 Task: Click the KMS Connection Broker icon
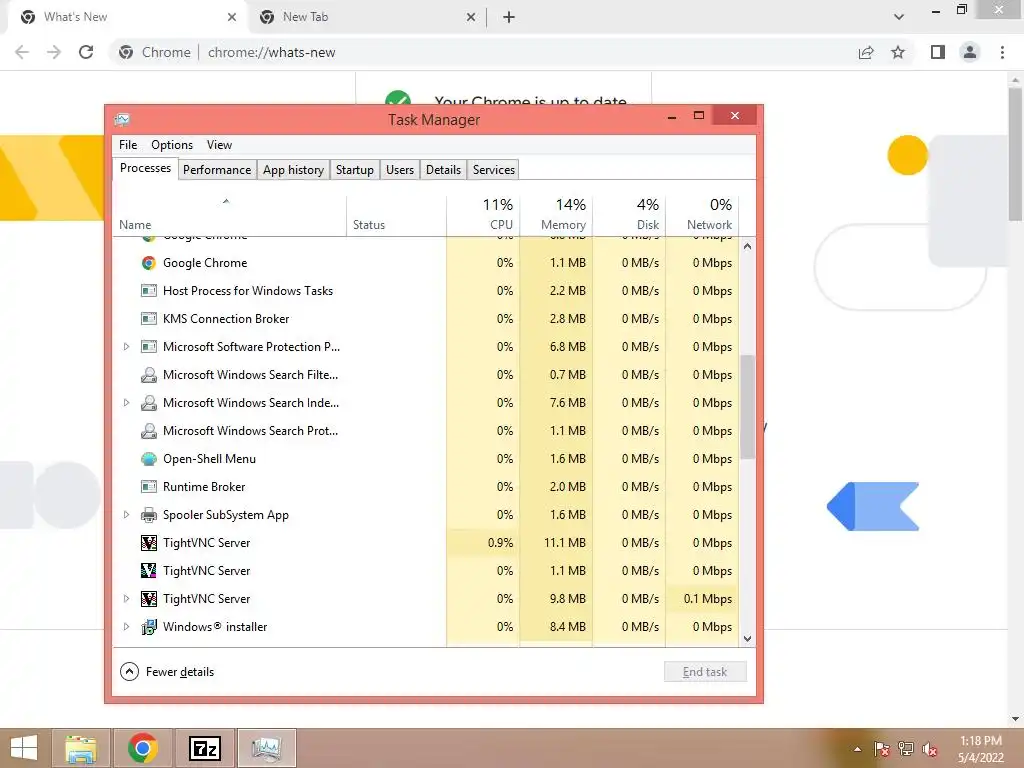(x=149, y=319)
